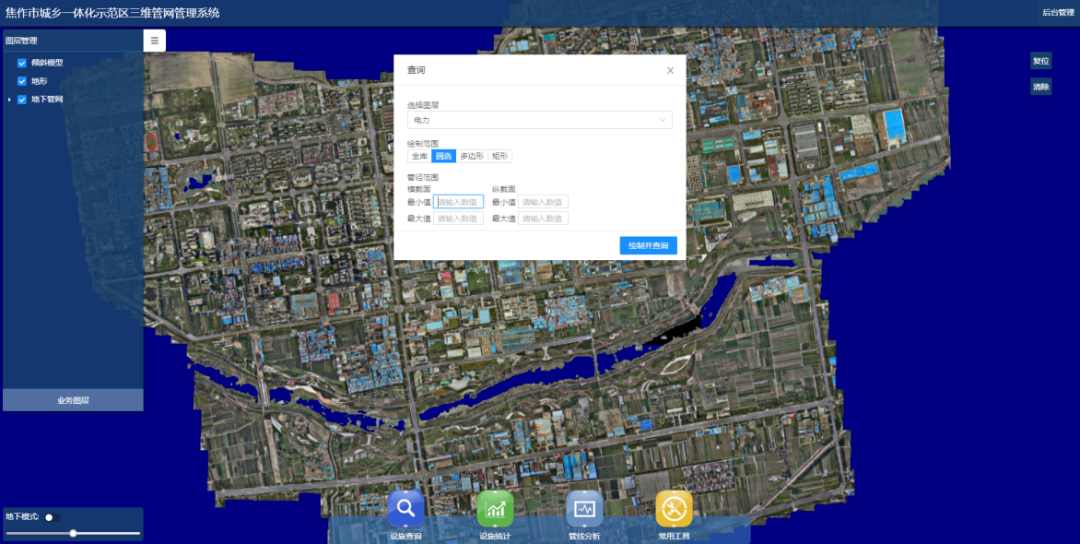The width and height of the screenshot is (1080, 544).
Task: Uncheck the 倾斜模型 layer checkbox
Action: [22, 63]
